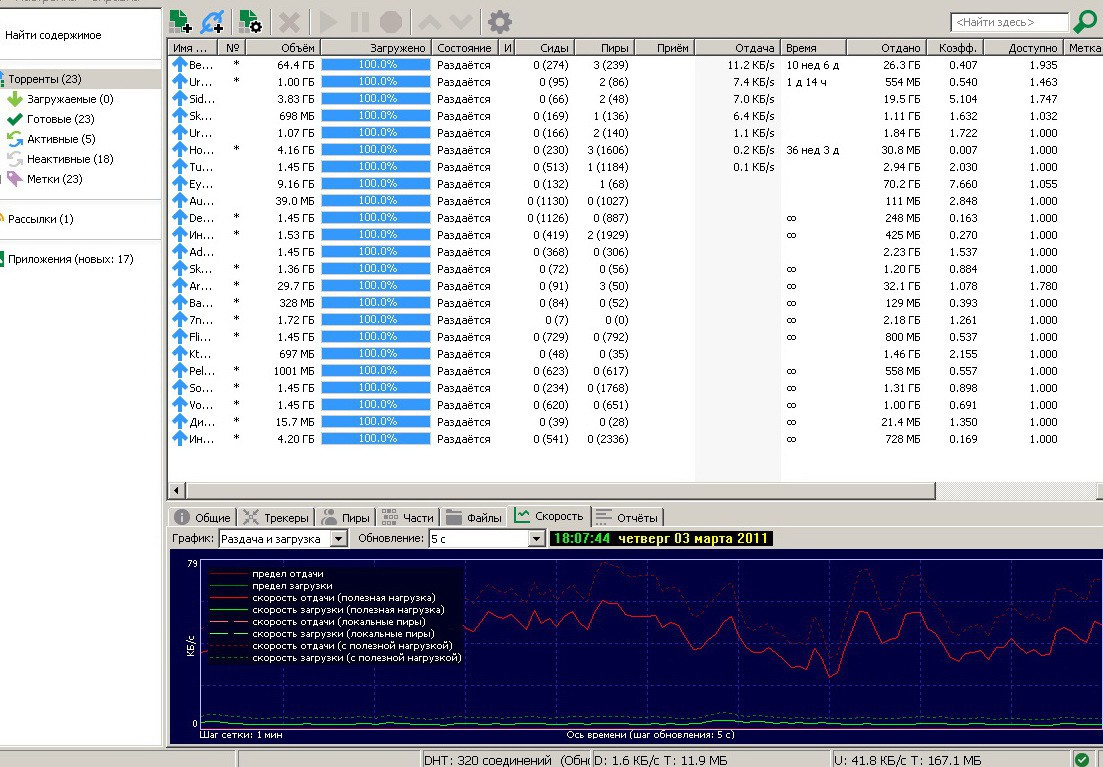Sort by 'Объём' column header

(282, 48)
